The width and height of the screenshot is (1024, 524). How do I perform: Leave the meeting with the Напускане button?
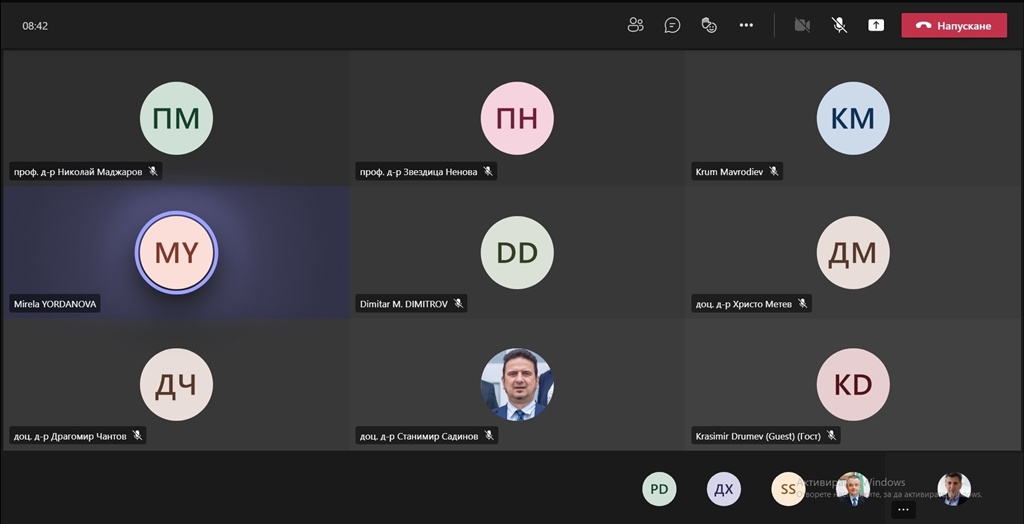click(x=954, y=25)
